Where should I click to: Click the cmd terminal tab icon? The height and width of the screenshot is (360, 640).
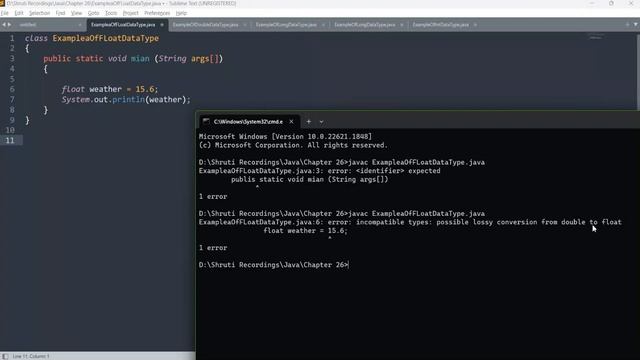[x=206, y=121]
